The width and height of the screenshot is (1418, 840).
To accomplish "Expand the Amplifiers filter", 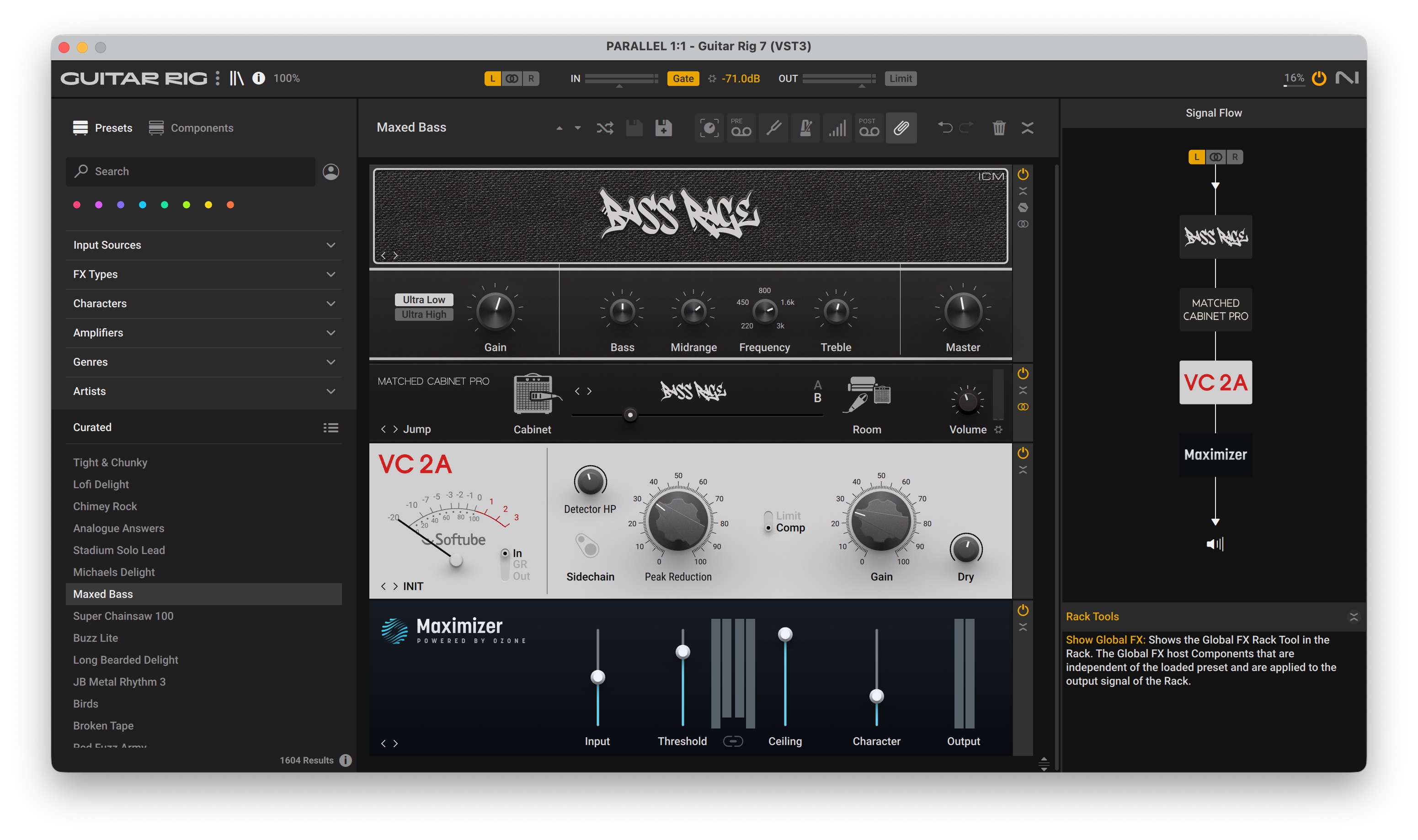I will (x=204, y=333).
